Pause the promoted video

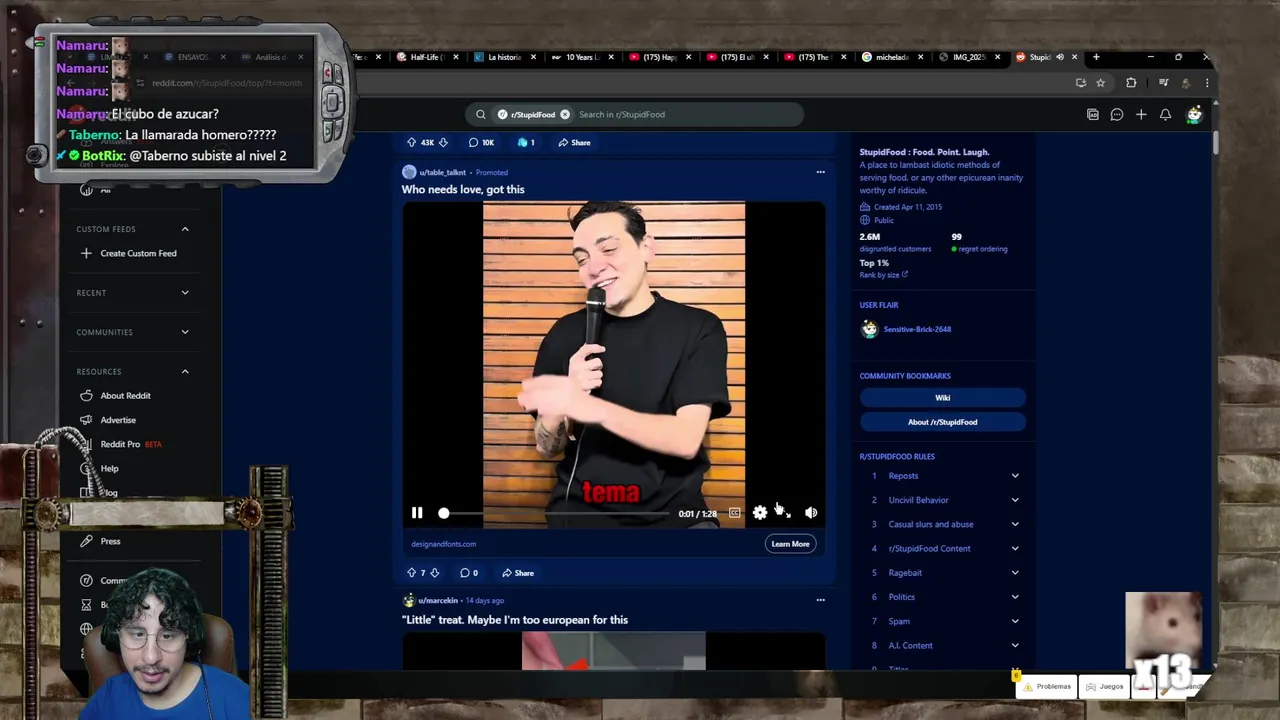[x=417, y=513]
